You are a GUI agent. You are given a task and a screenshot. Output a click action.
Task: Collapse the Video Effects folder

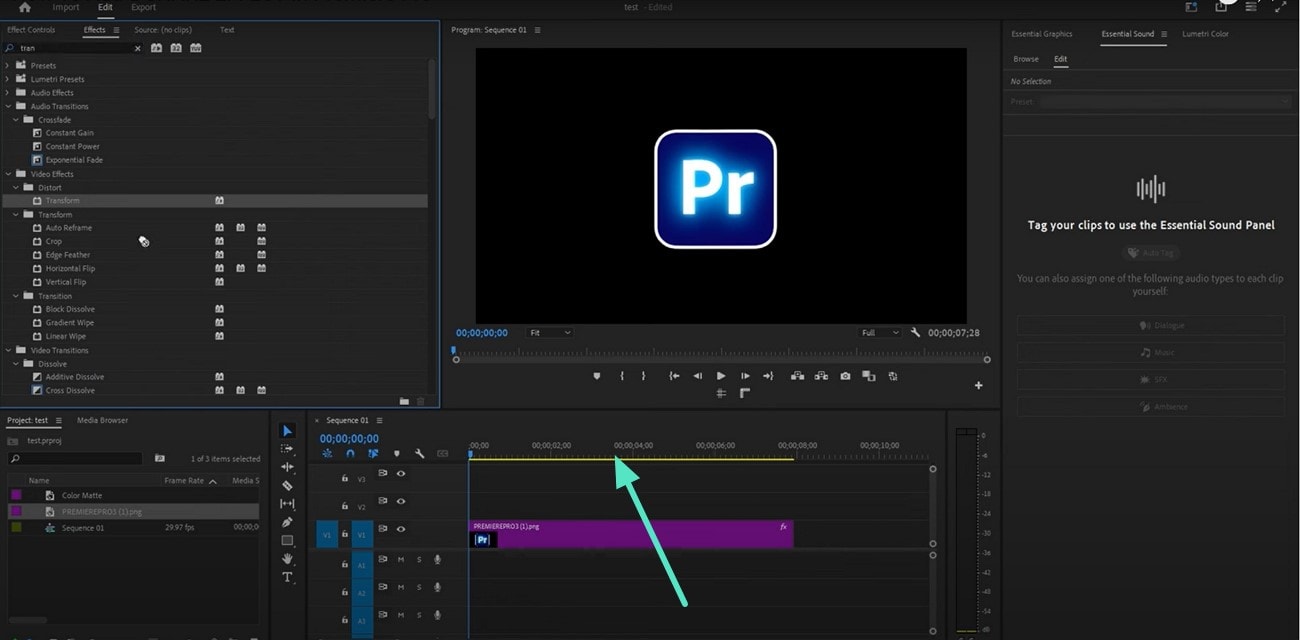click(8, 174)
